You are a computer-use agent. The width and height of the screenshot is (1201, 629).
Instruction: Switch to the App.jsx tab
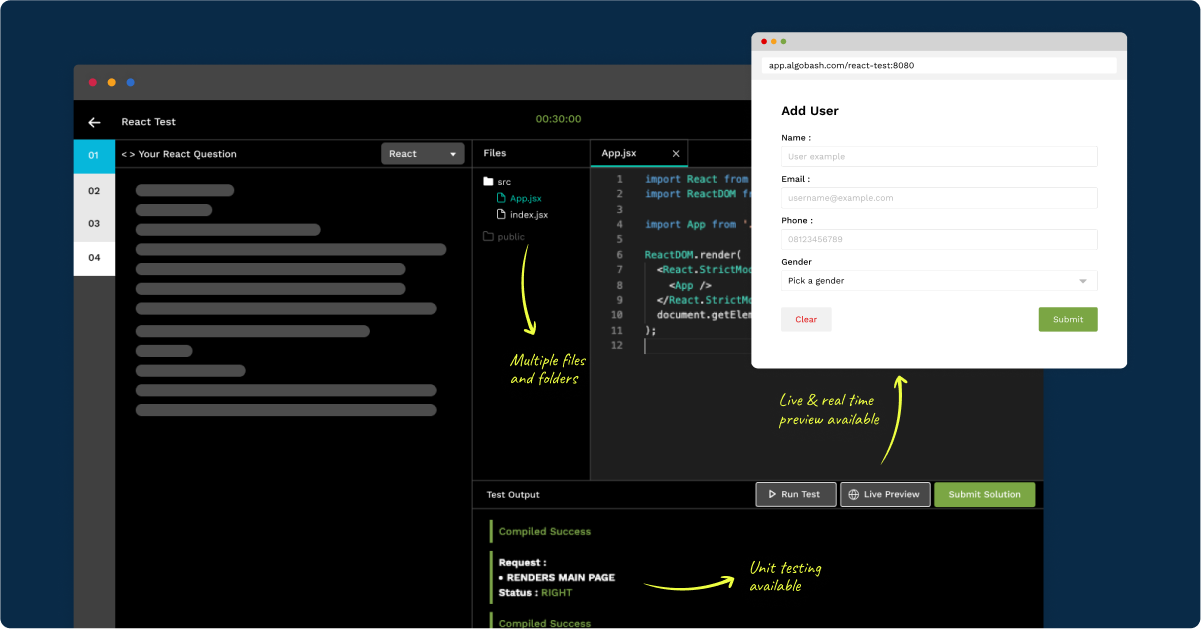point(620,153)
